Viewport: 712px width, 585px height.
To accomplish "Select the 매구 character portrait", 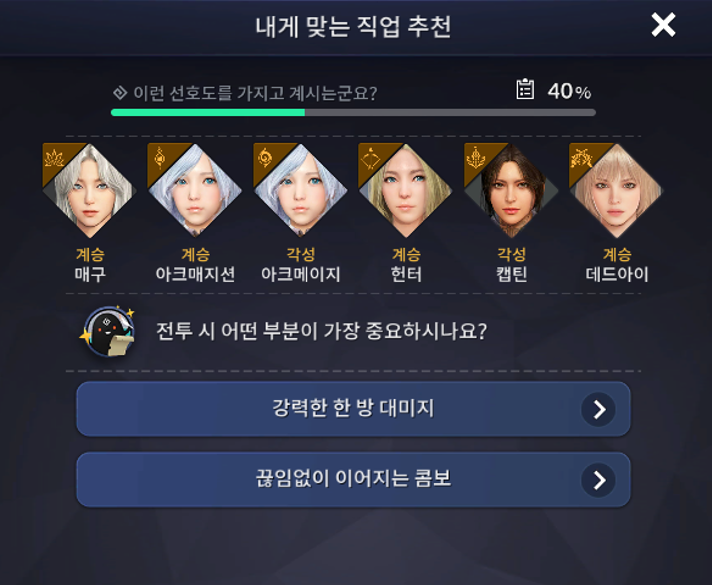I will tap(89, 191).
